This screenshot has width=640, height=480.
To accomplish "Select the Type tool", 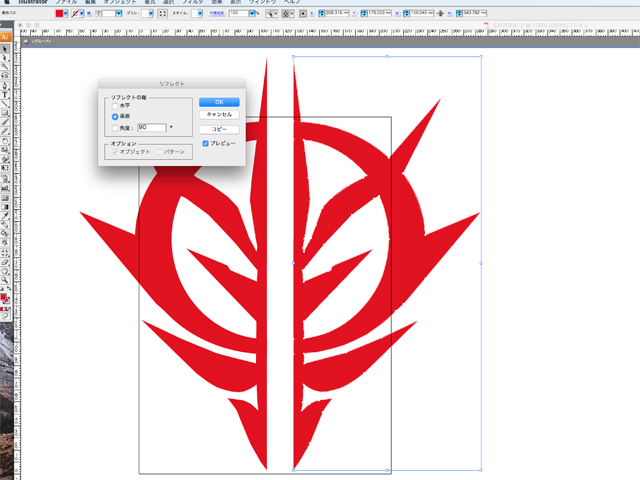I will pos(5,95).
